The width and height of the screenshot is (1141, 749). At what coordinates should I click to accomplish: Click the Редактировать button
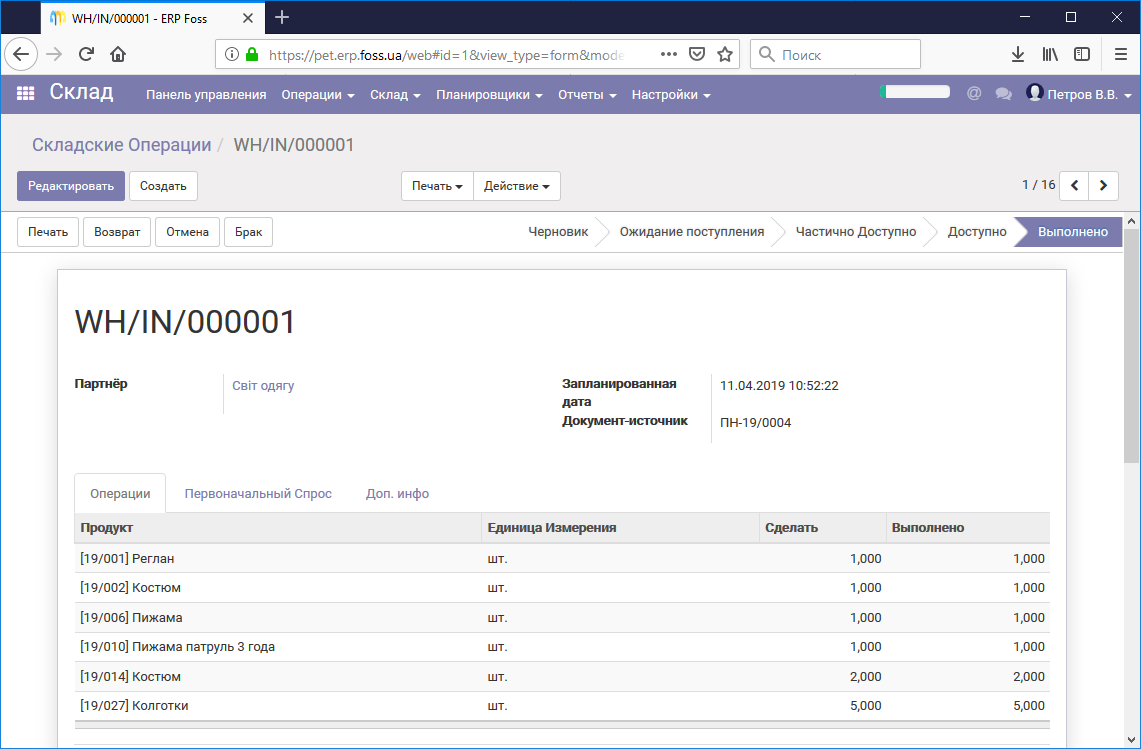[x=71, y=186]
